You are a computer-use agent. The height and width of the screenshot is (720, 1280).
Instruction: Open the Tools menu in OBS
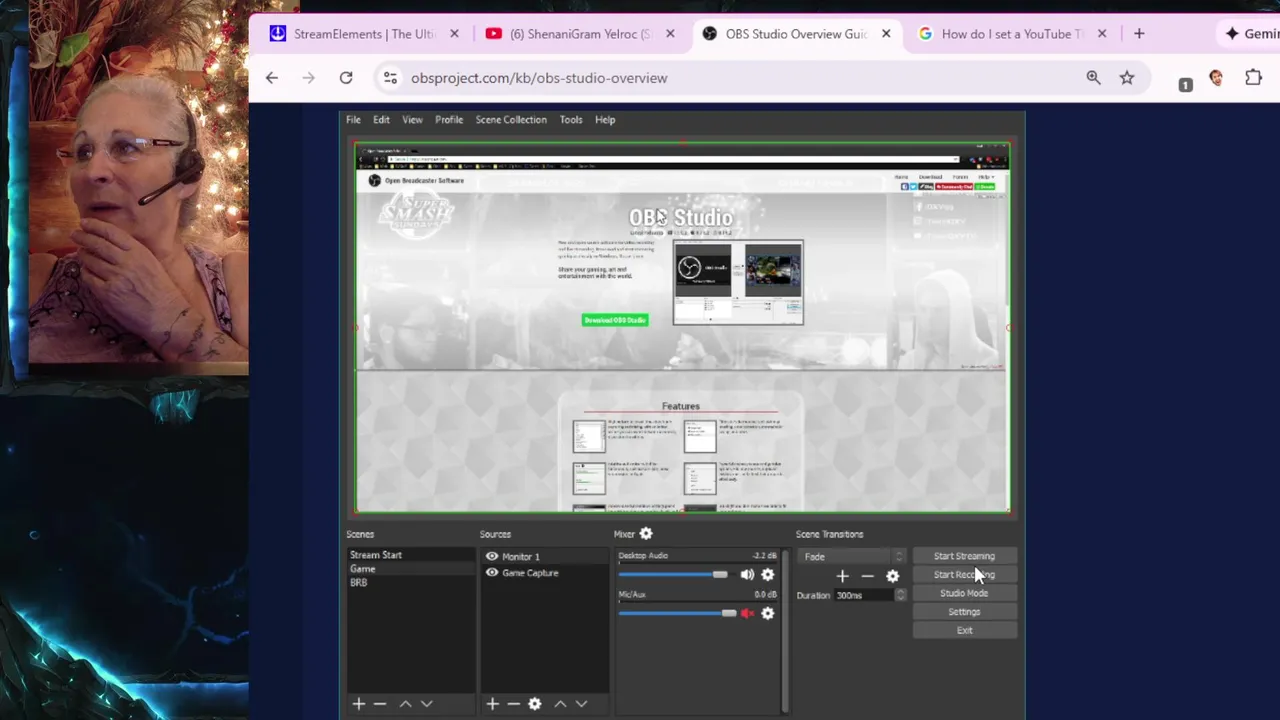point(571,120)
